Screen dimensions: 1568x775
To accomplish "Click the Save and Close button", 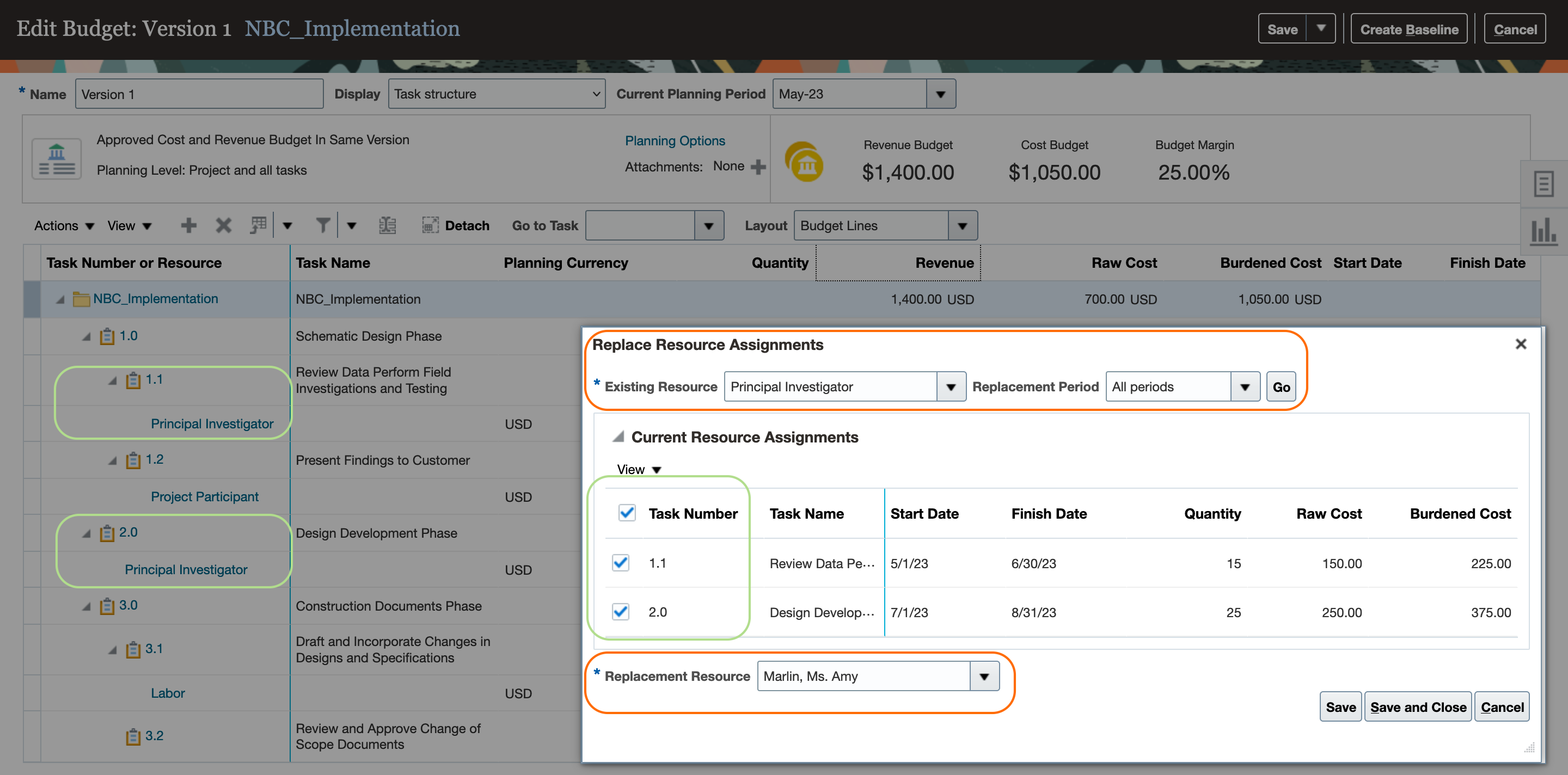I will pyautogui.click(x=1418, y=707).
